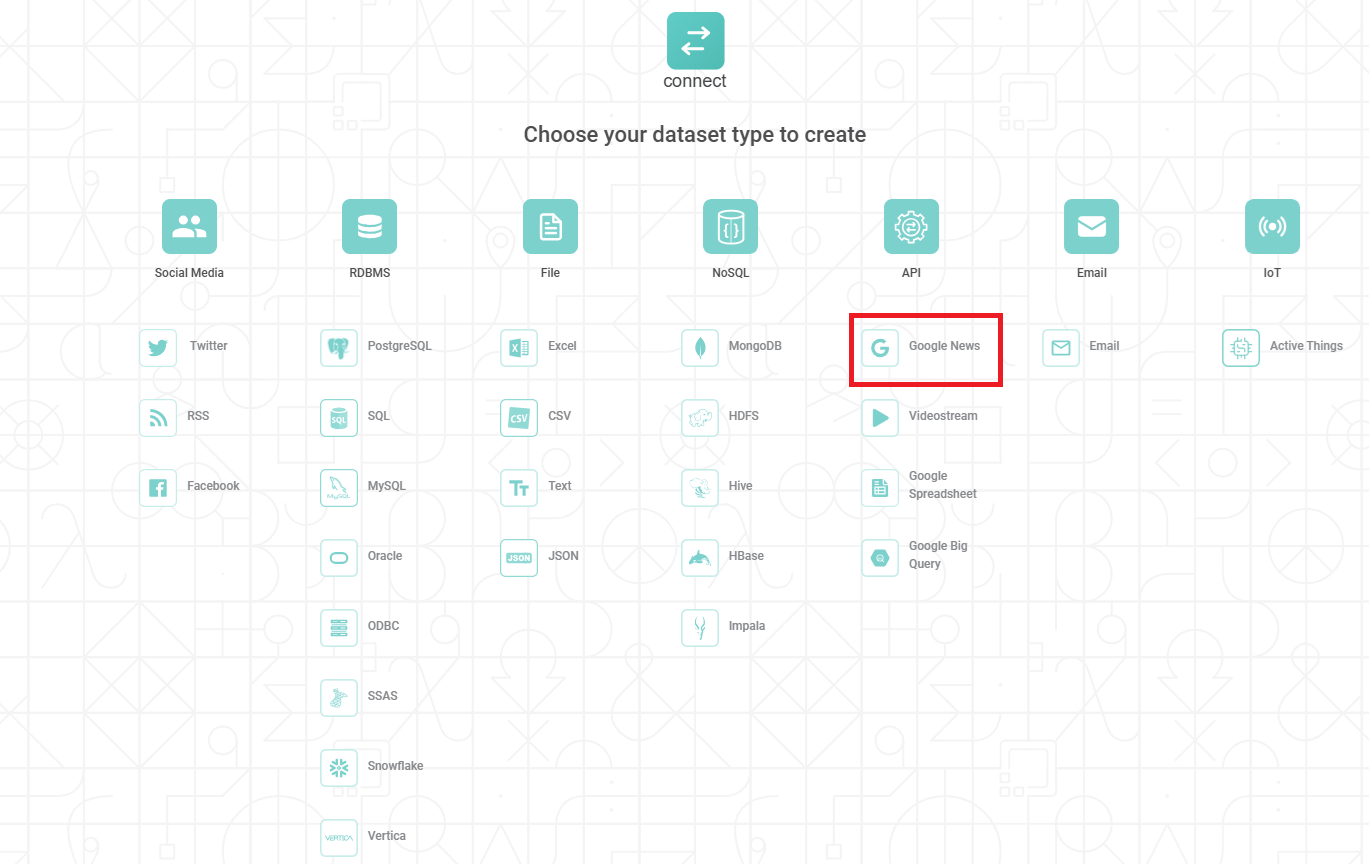1369x864 pixels.
Task: Select the Videostream API option
Action: [x=880, y=417]
